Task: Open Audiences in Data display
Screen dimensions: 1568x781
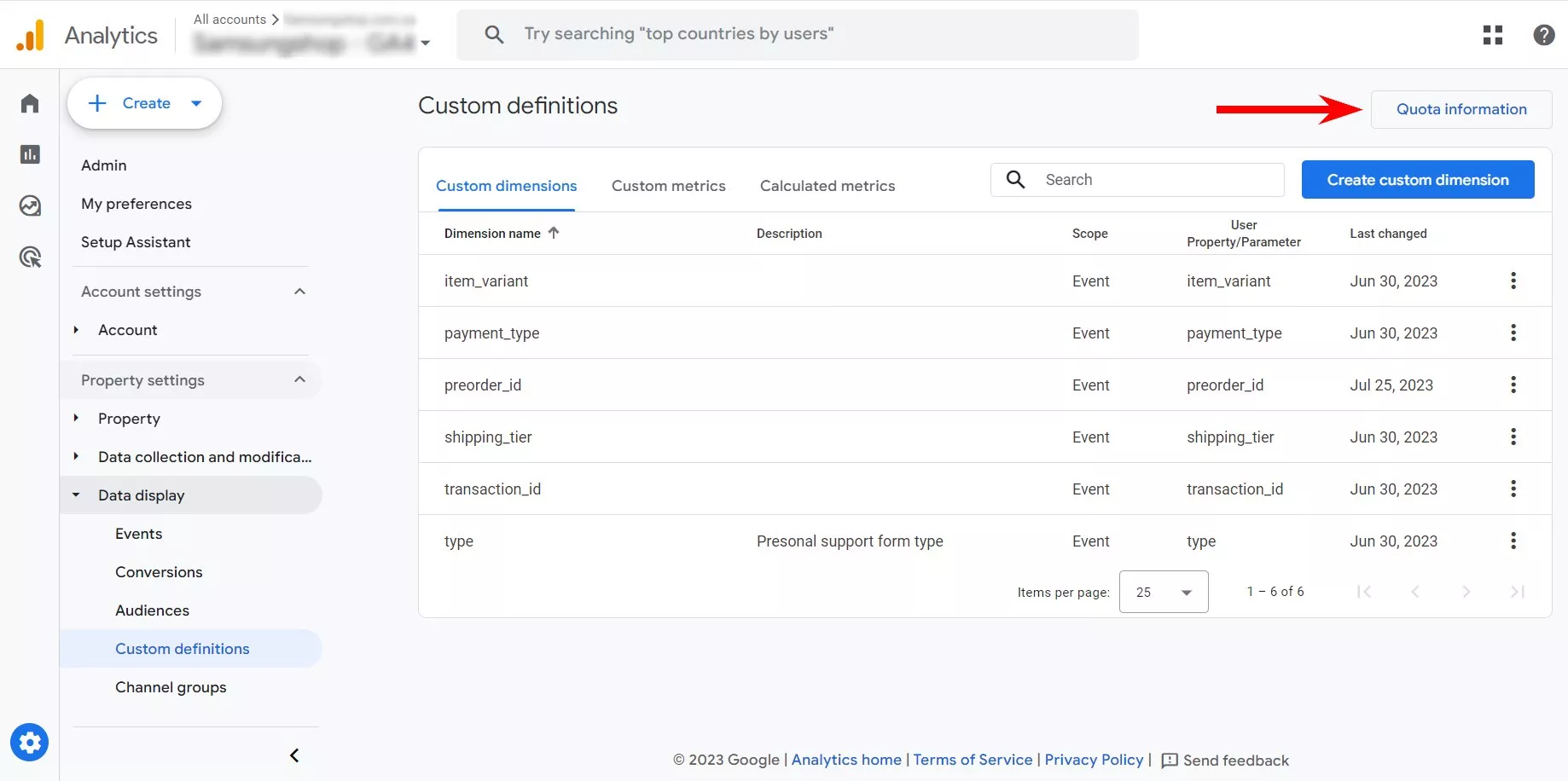Action: coord(152,610)
